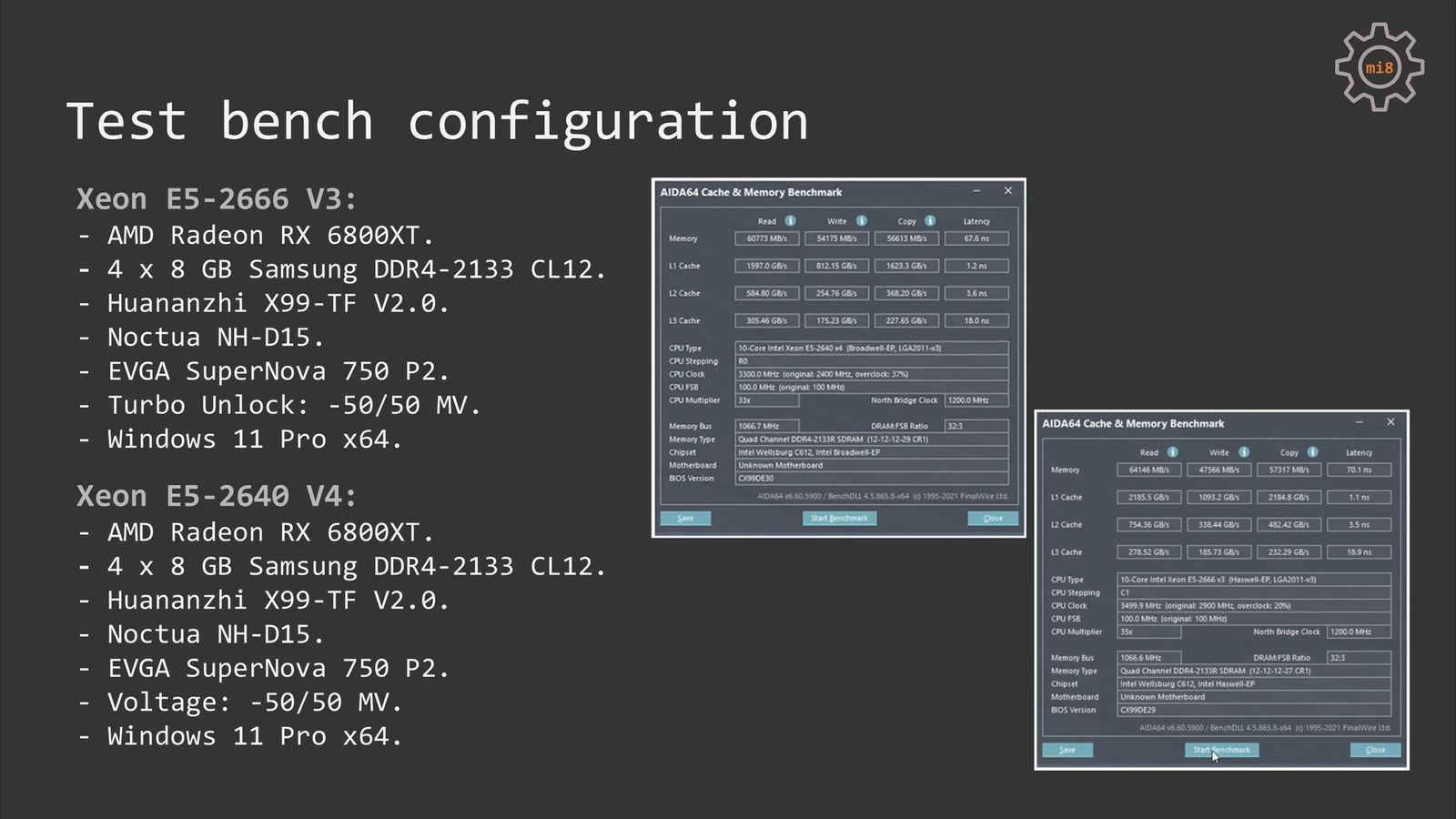Open the Write info icon in the E5-2666 v3 window
Image resolution: width=1456 pixels, height=819 pixels.
[1243, 452]
